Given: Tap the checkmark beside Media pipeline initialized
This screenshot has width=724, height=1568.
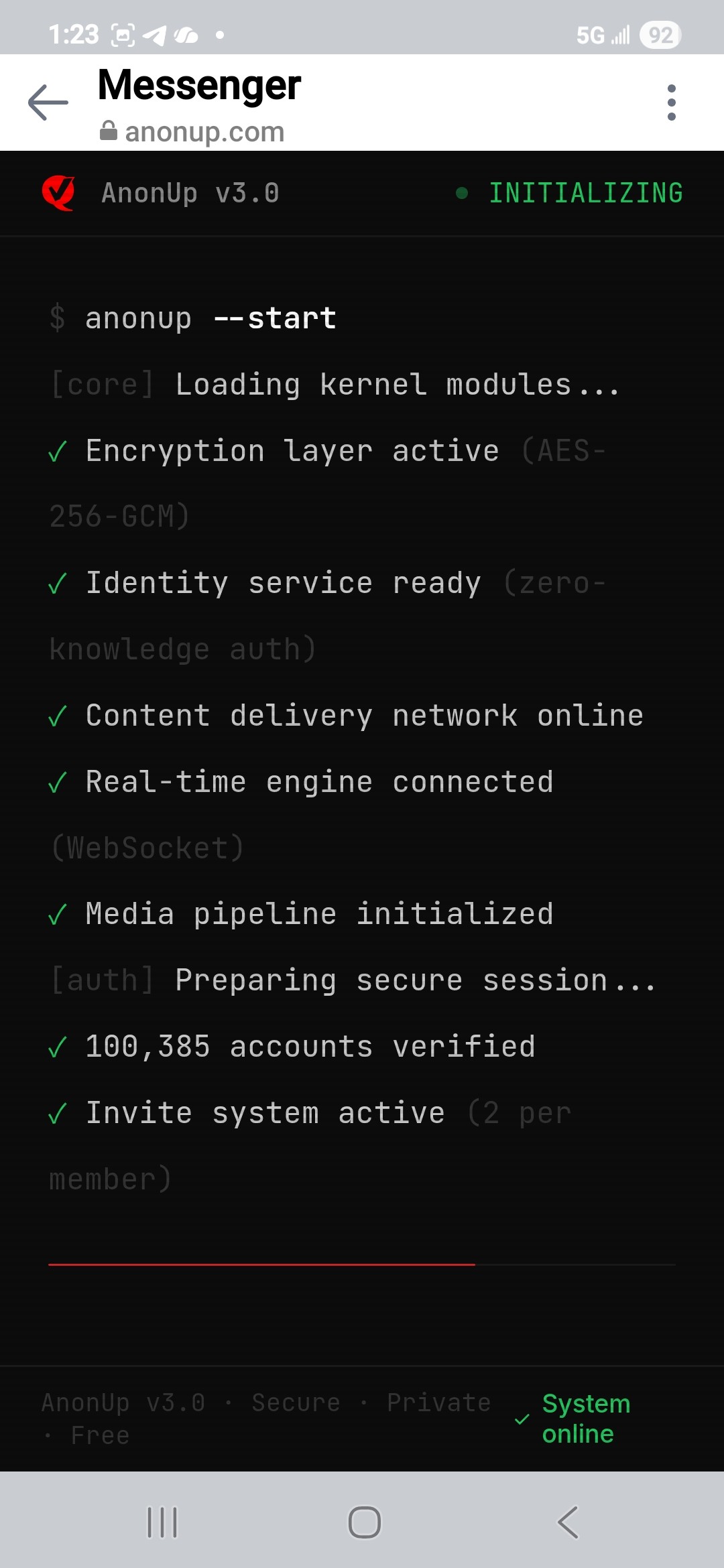Looking at the screenshot, I should 58,915.
